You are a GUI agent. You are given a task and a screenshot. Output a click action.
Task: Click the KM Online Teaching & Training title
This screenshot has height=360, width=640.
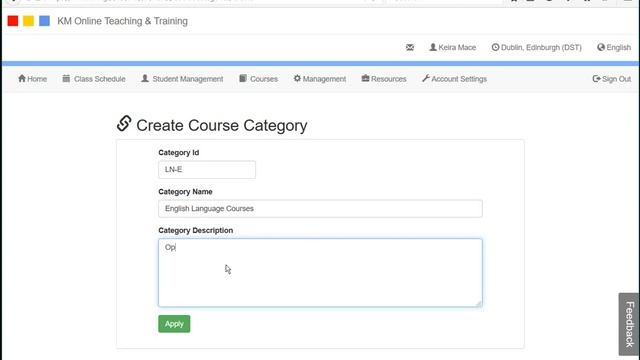tap(122, 21)
